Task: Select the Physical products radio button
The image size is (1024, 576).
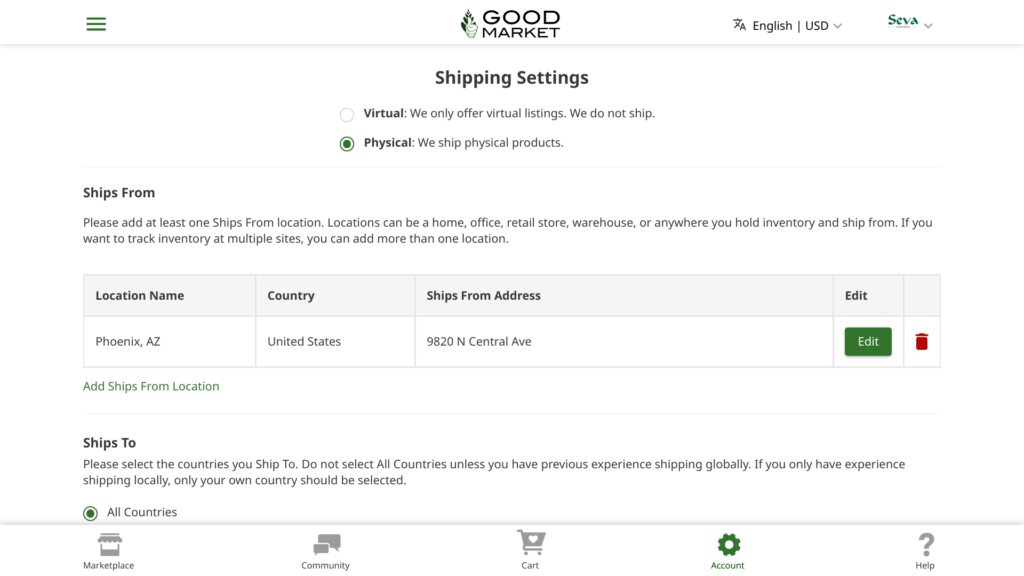Action: [x=347, y=144]
